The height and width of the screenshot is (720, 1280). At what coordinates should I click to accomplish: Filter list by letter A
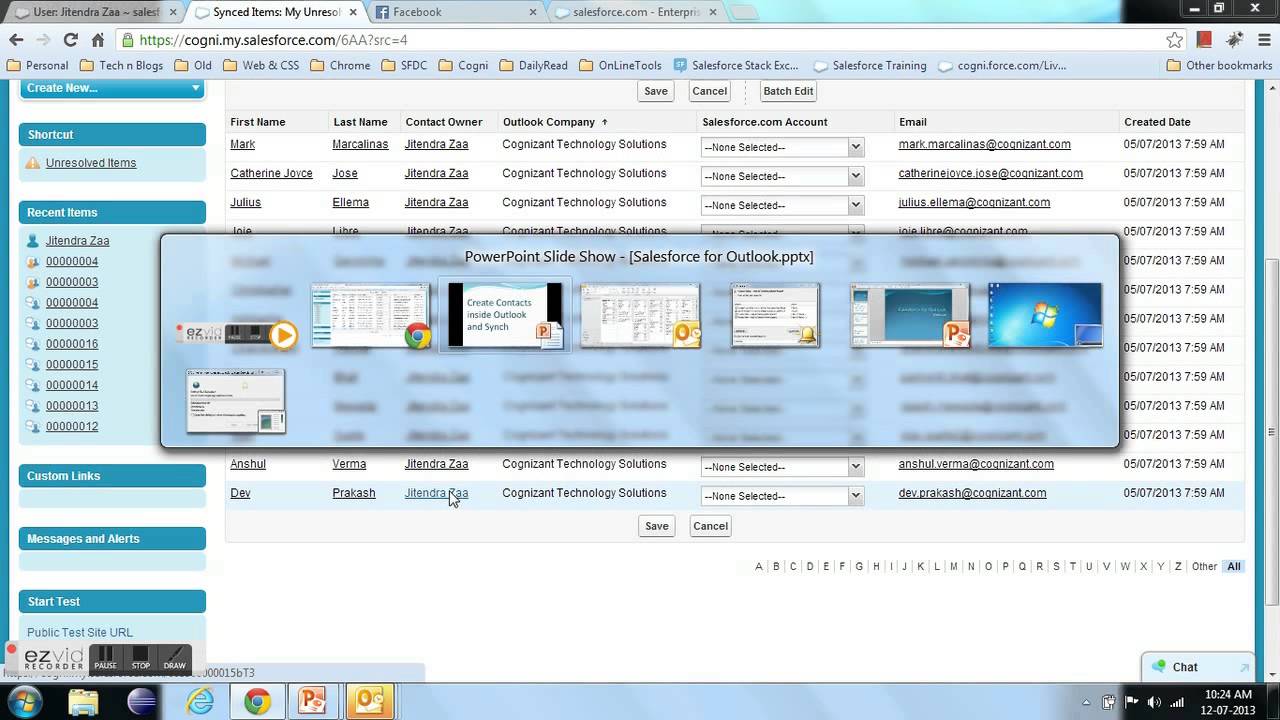pyautogui.click(x=759, y=566)
